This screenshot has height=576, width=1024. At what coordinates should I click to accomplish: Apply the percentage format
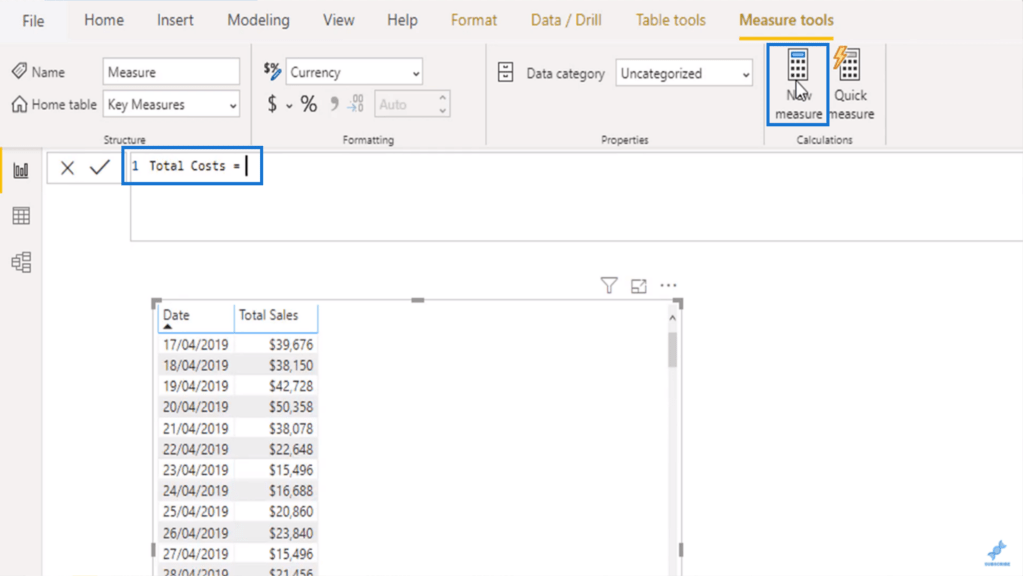(x=308, y=104)
